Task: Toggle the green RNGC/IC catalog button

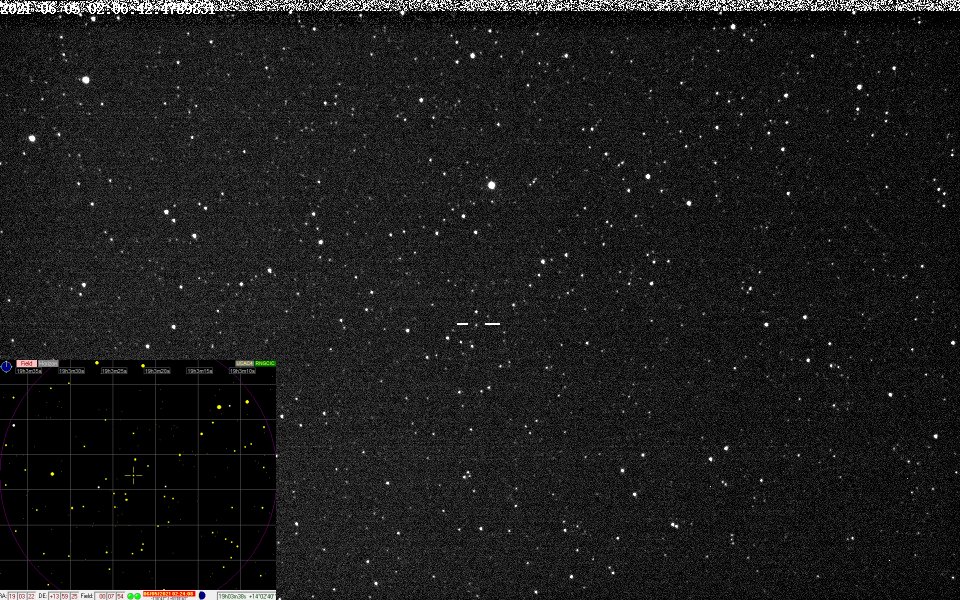Action: [x=265, y=363]
